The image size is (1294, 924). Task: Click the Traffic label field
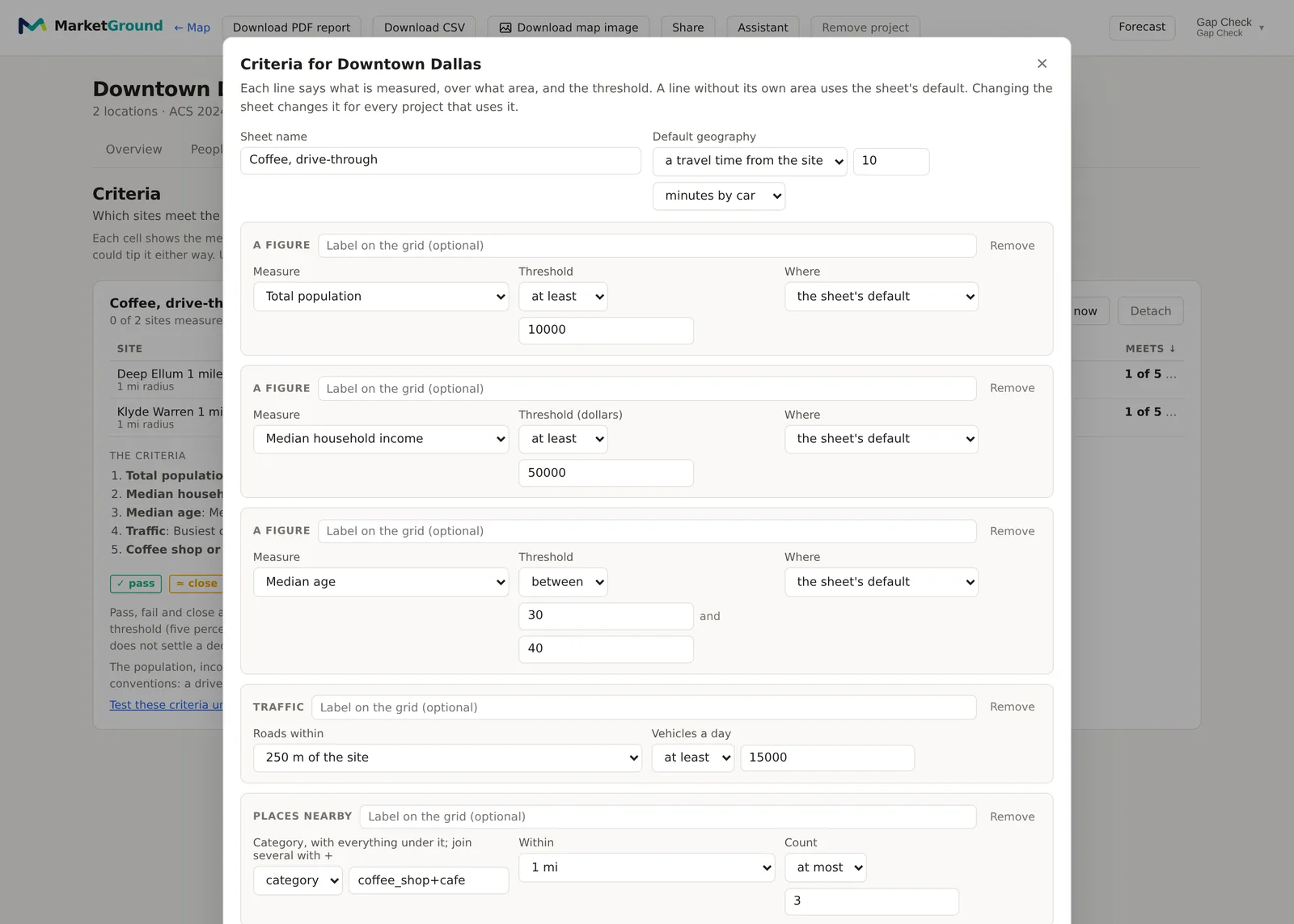pyautogui.click(x=644, y=707)
